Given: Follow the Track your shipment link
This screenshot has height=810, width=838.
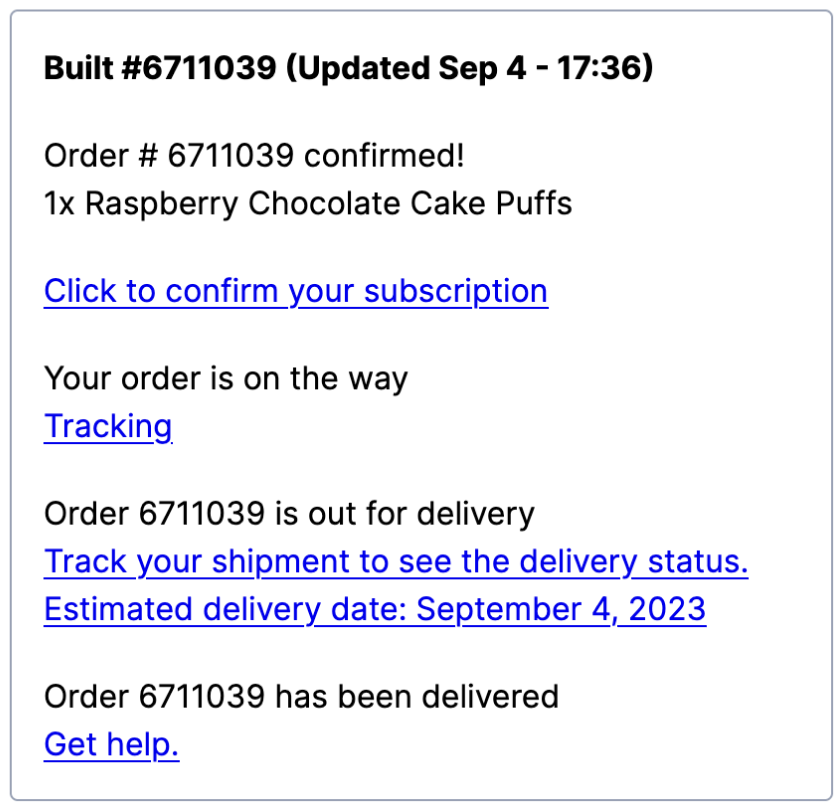Looking at the screenshot, I should [395, 562].
